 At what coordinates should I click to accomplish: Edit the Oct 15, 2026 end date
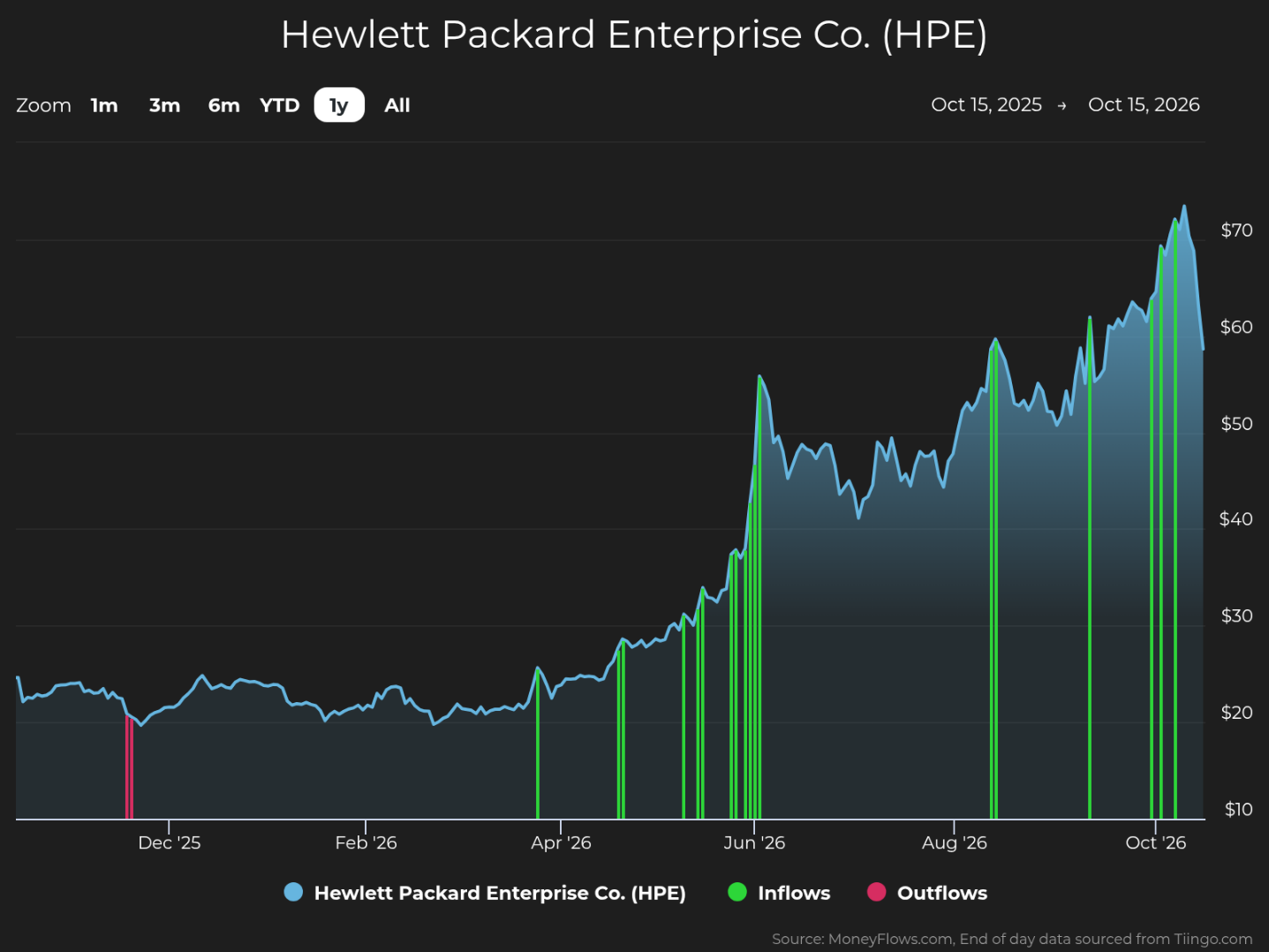(x=1144, y=104)
